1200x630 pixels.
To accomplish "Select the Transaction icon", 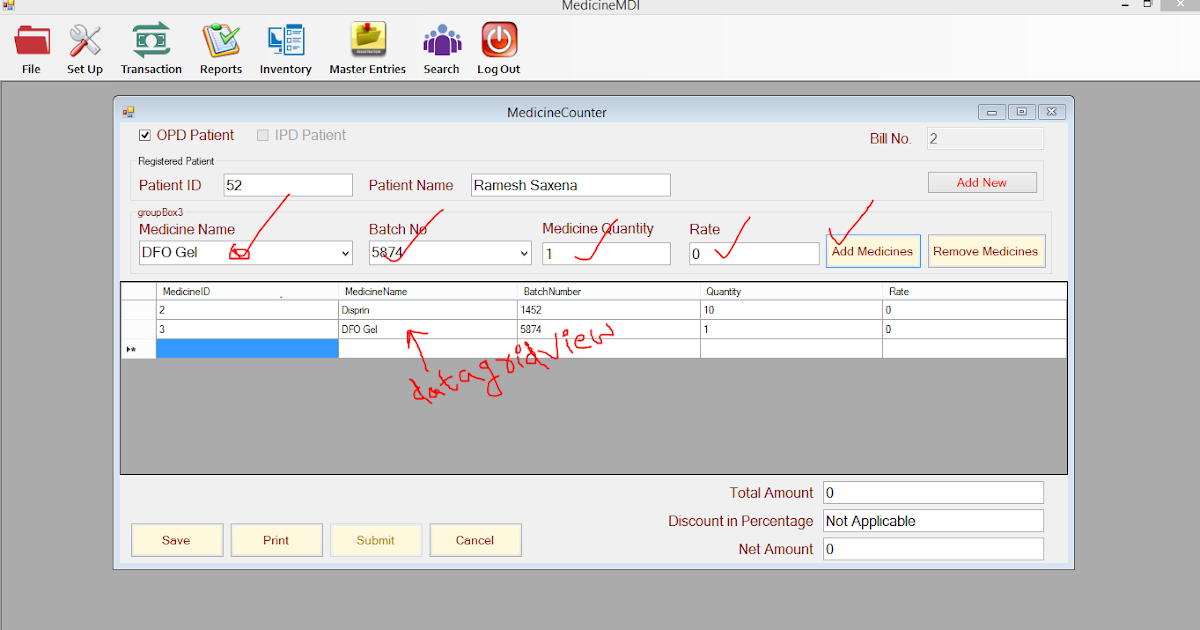I will 151,46.
